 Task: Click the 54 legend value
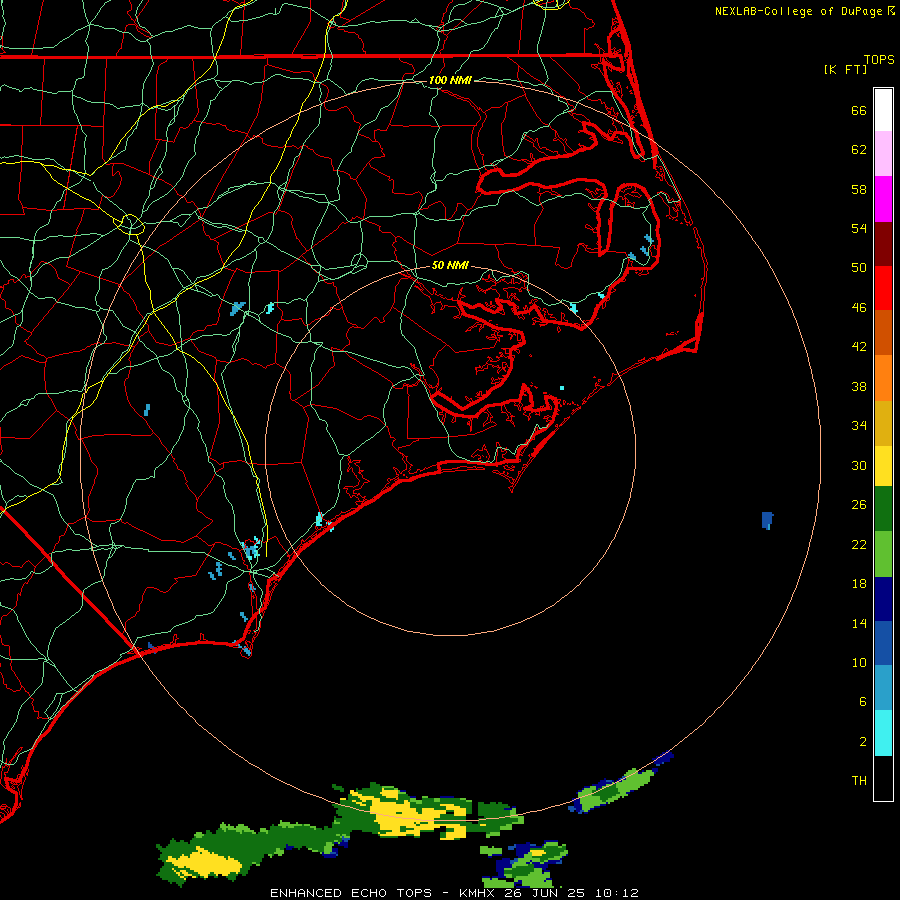click(x=859, y=228)
